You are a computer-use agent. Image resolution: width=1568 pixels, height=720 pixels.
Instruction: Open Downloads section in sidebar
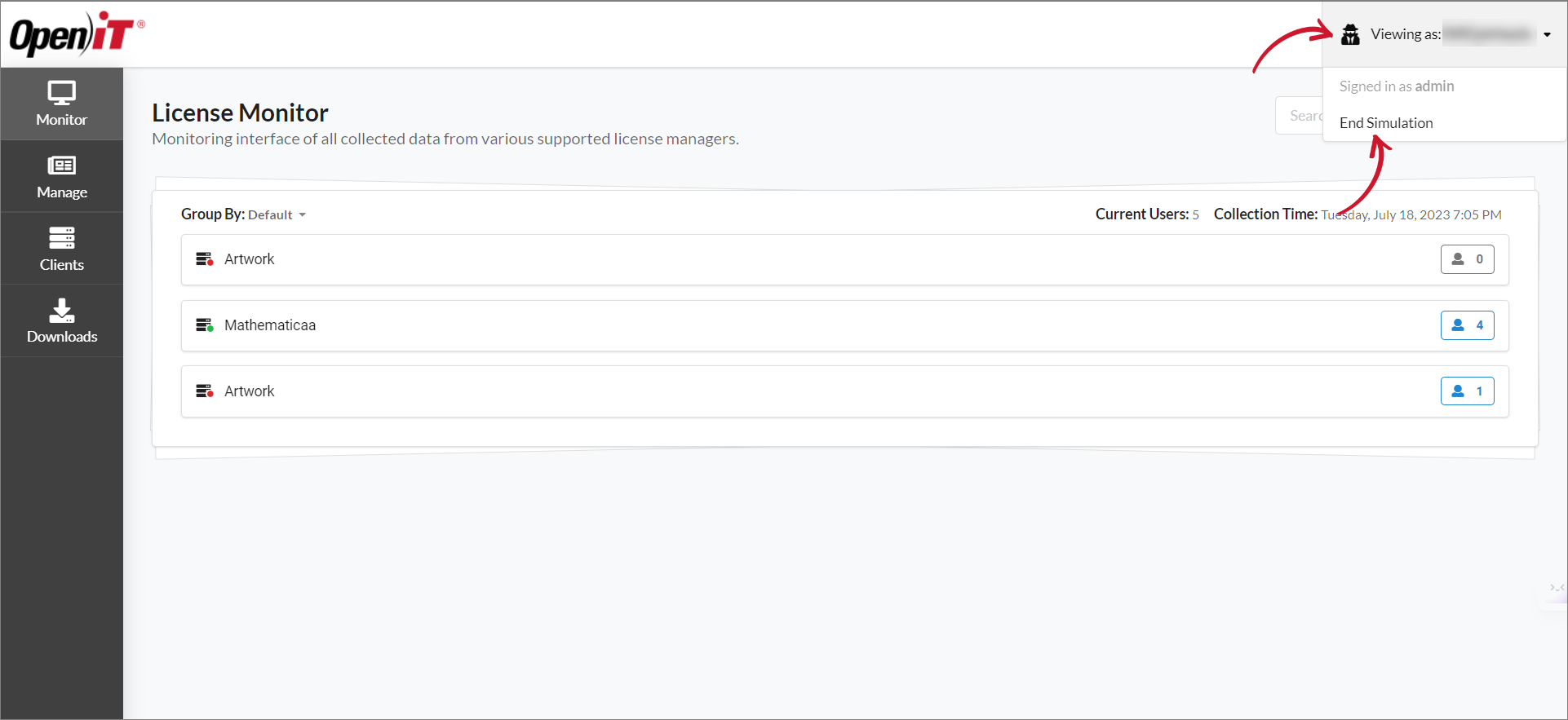click(61, 320)
